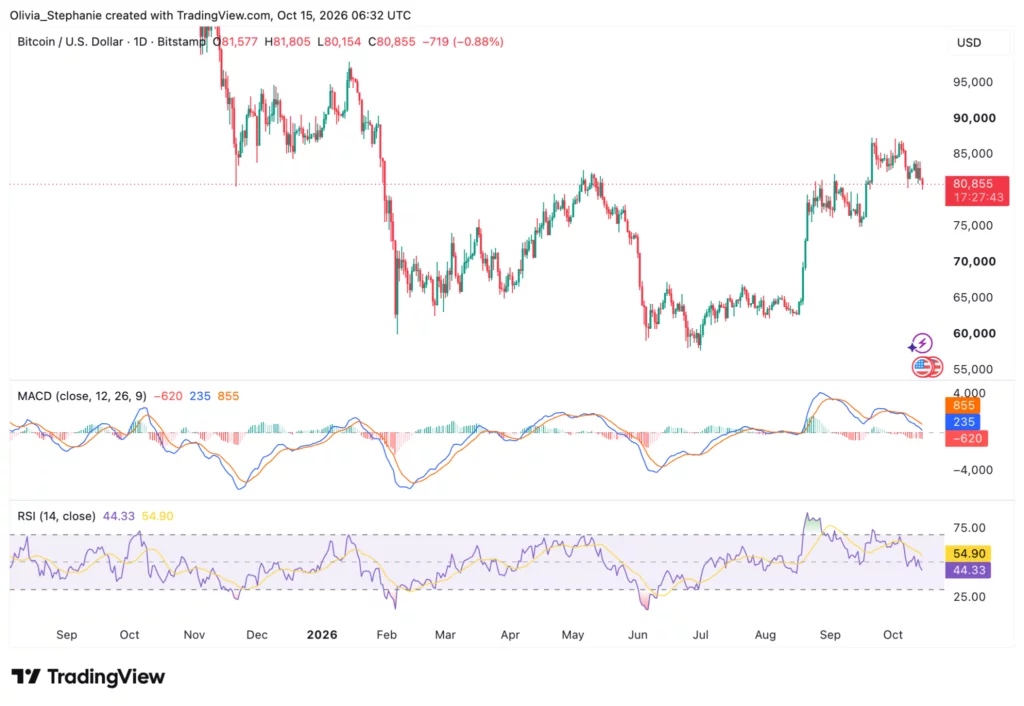The height and width of the screenshot is (706, 1024).
Task: Click the Jun label on time axis
Action: click(637, 635)
